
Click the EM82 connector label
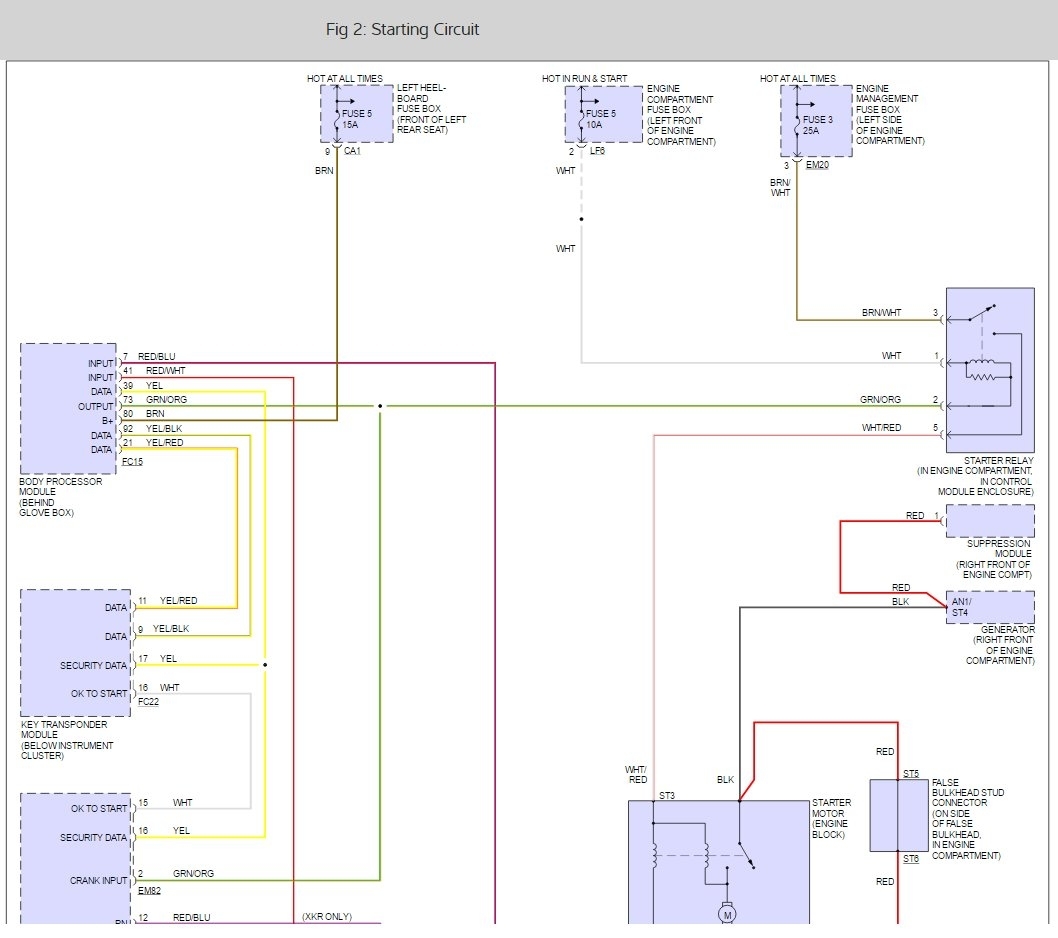[x=149, y=891]
